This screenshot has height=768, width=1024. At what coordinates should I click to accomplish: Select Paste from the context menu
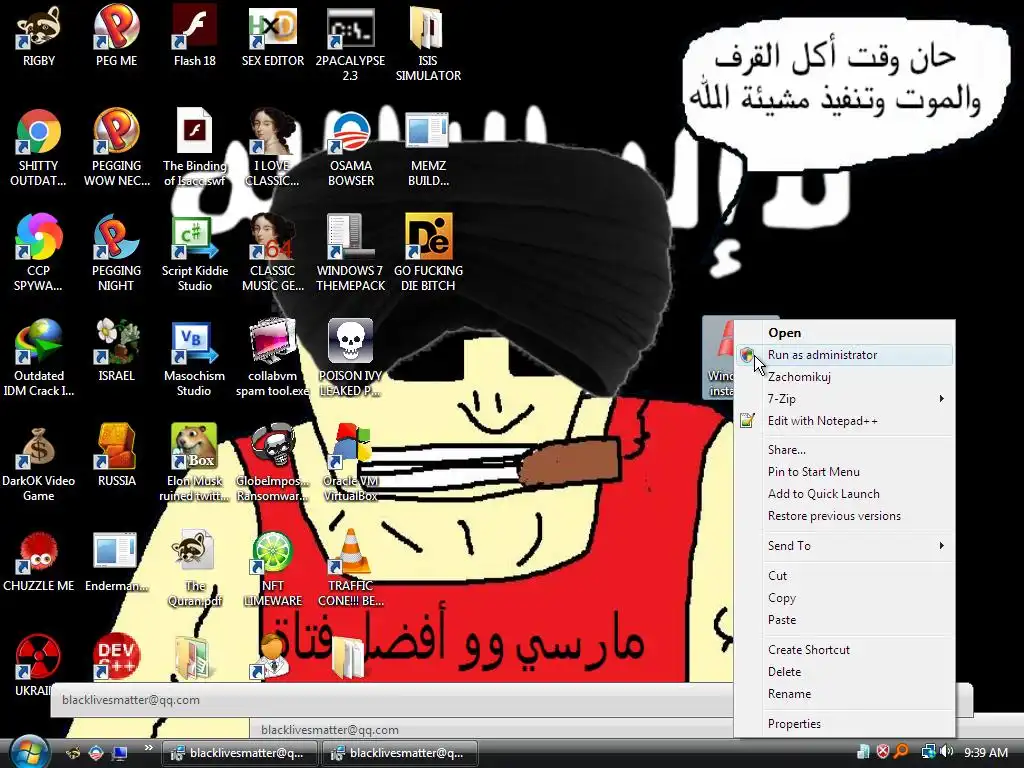coord(844,620)
